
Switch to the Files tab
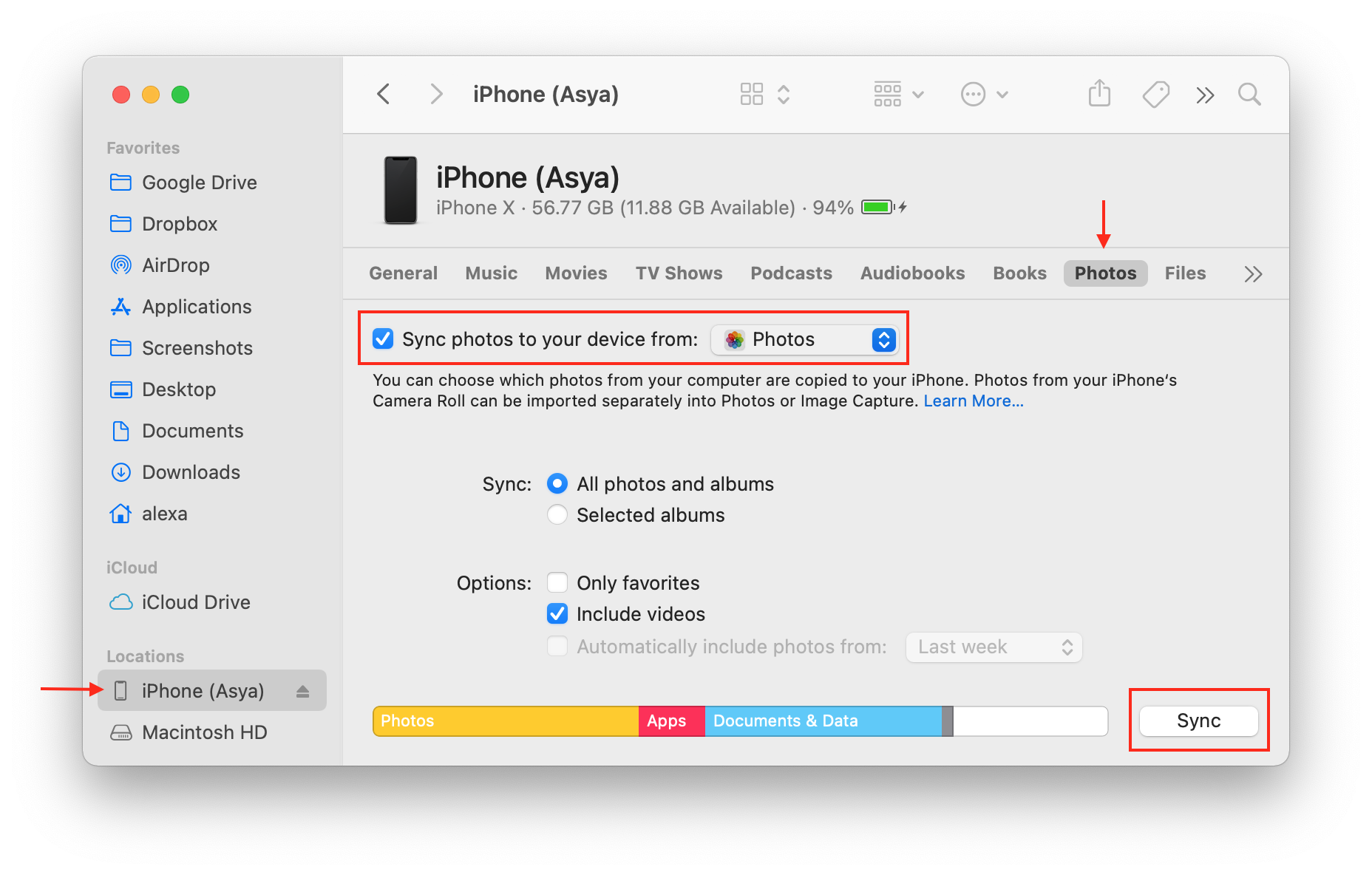[x=1186, y=273]
